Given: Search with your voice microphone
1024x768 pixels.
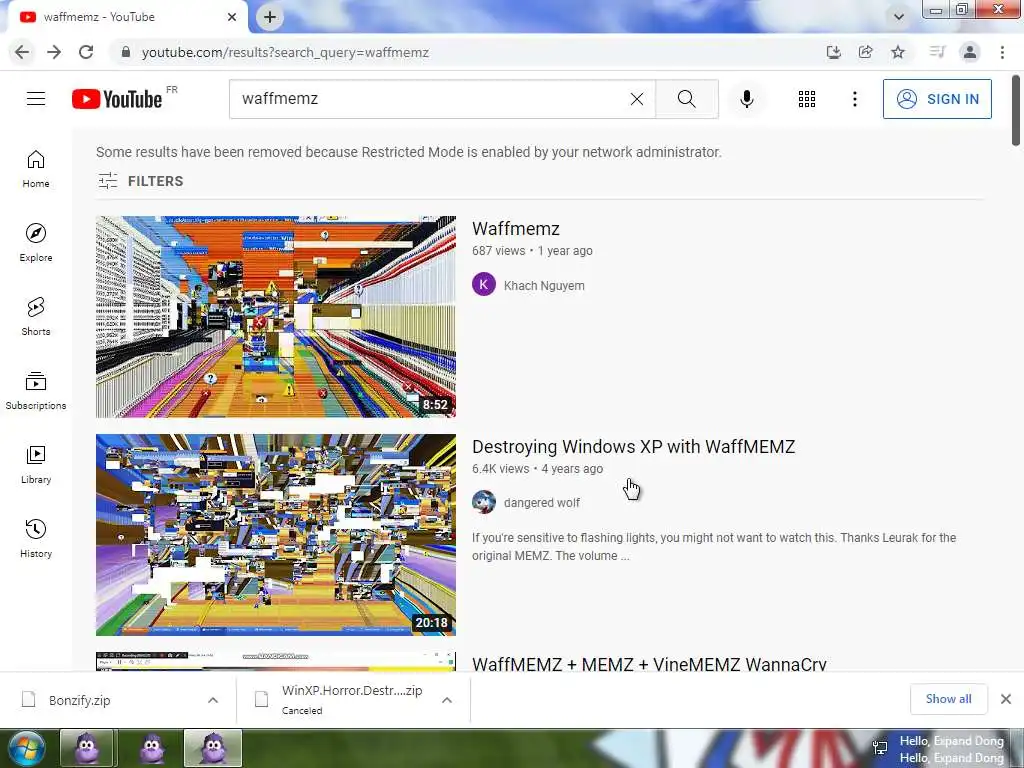Looking at the screenshot, I should point(746,99).
